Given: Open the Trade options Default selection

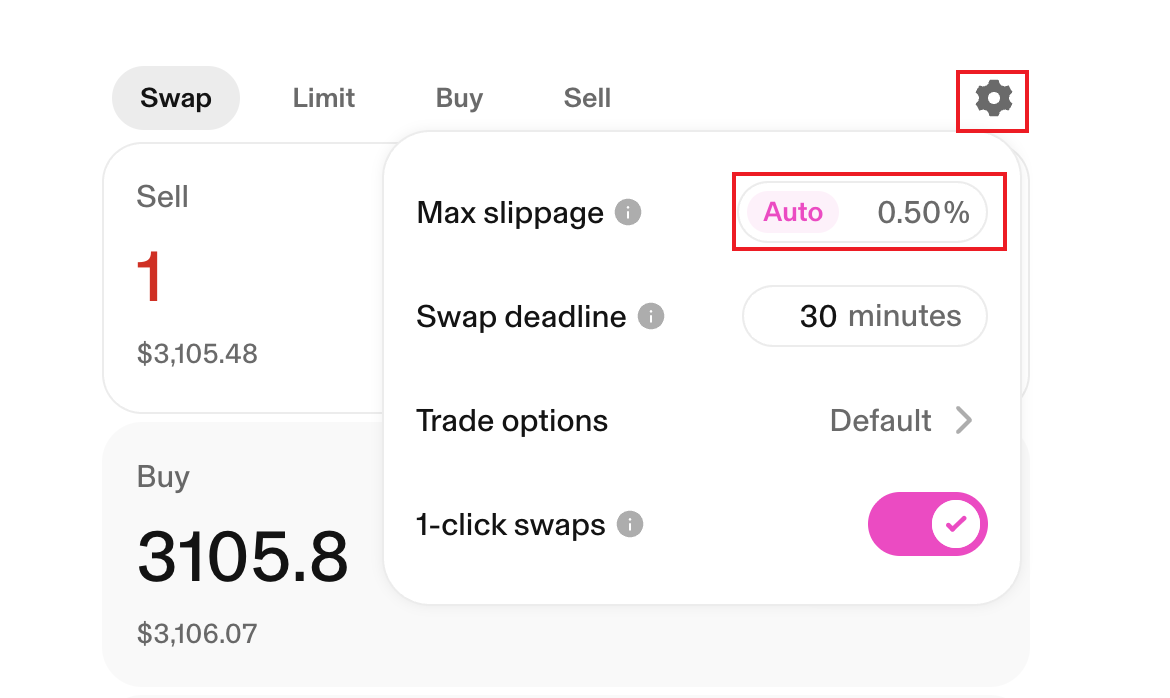Looking at the screenshot, I should pyautogui.click(x=880, y=421).
